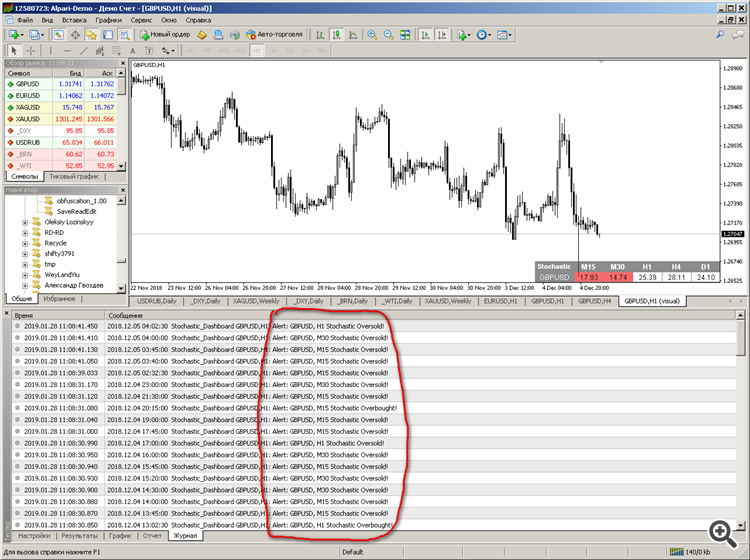Click the magnifier zoom icon overlay
Screen dimensions: 750x560
coord(723,533)
